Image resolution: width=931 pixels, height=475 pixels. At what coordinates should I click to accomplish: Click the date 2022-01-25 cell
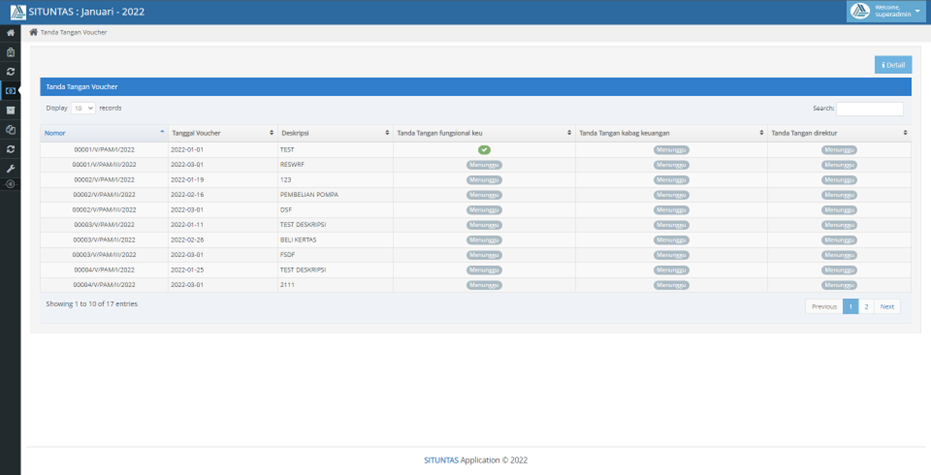click(x=223, y=270)
